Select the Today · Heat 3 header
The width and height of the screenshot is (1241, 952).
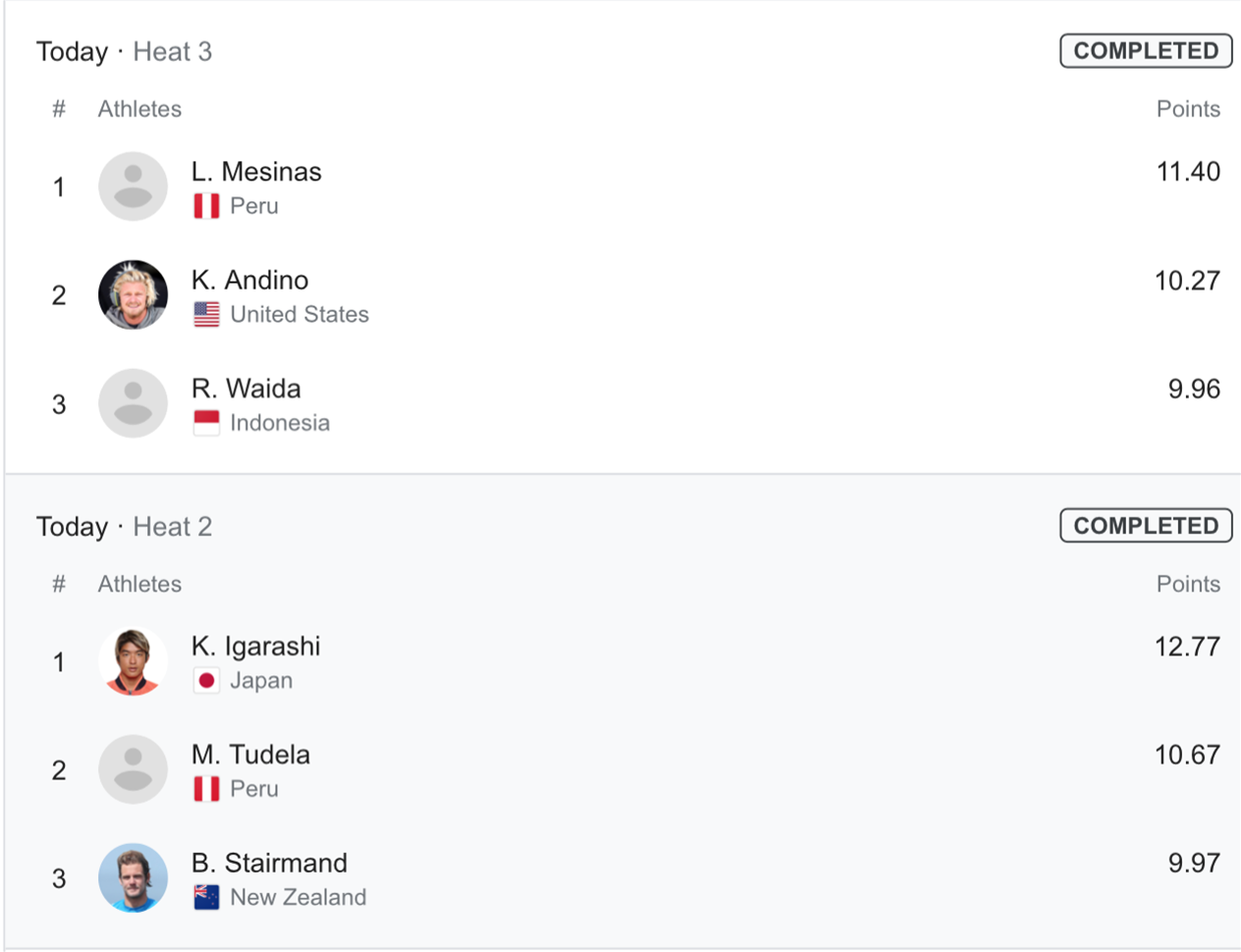[125, 51]
